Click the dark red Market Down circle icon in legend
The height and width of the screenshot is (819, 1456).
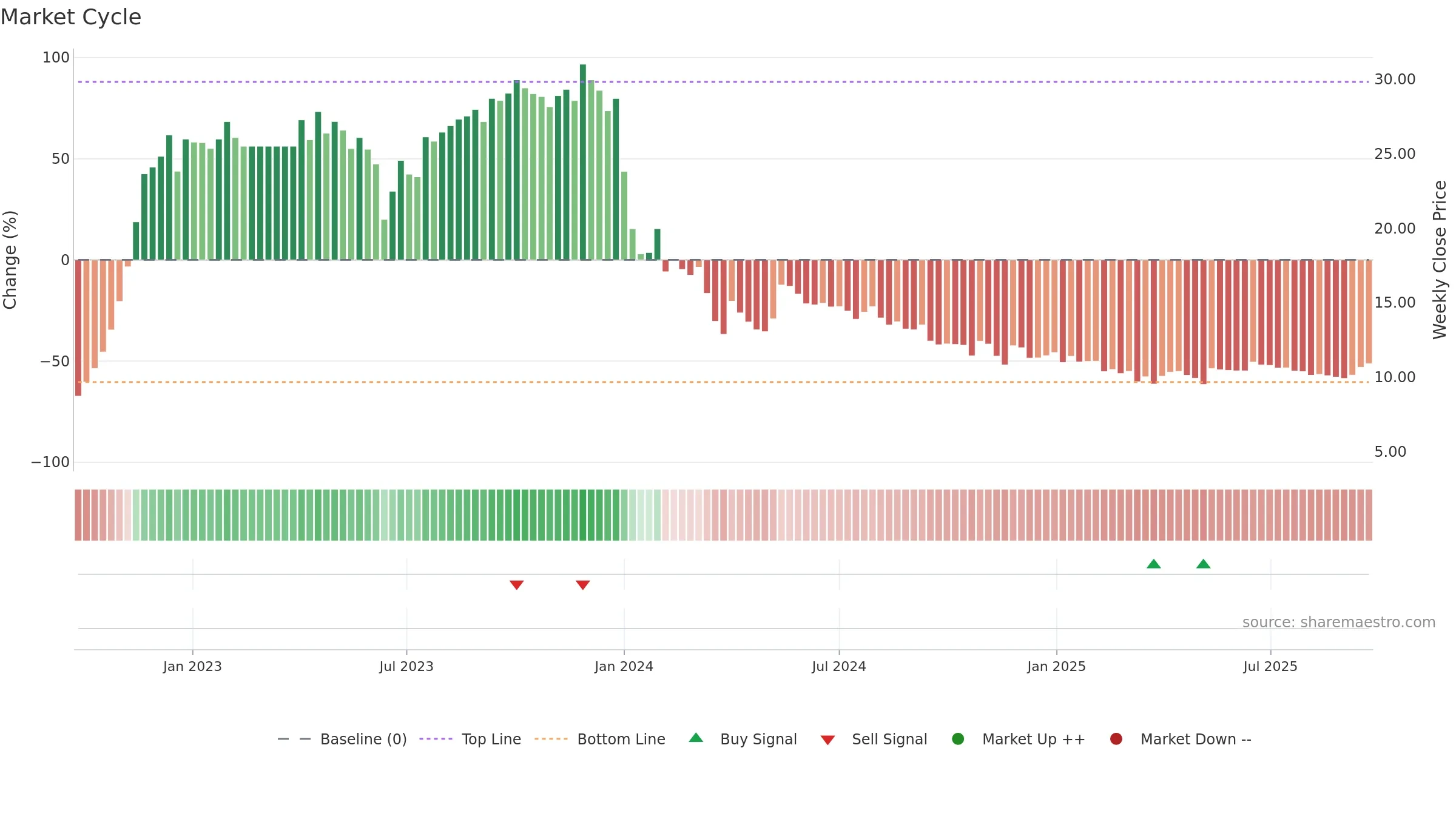(x=1116, y=739)
